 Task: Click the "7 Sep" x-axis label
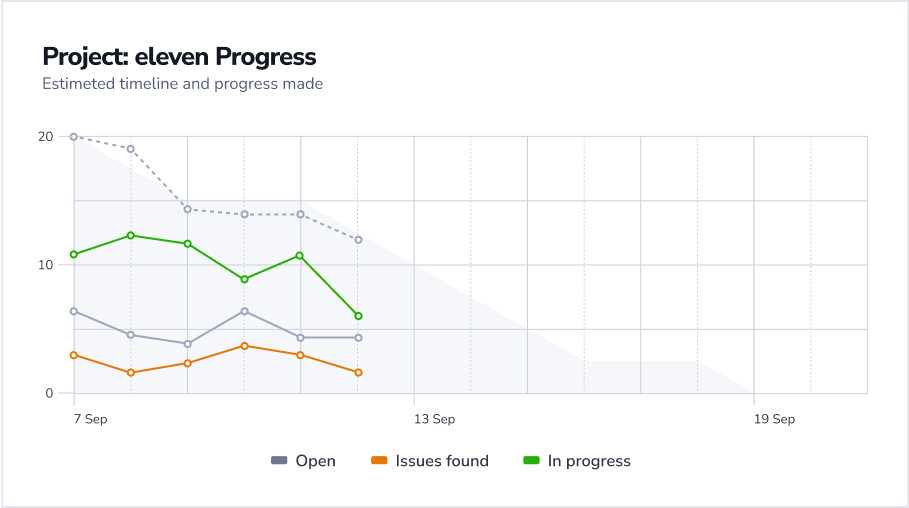90,419
